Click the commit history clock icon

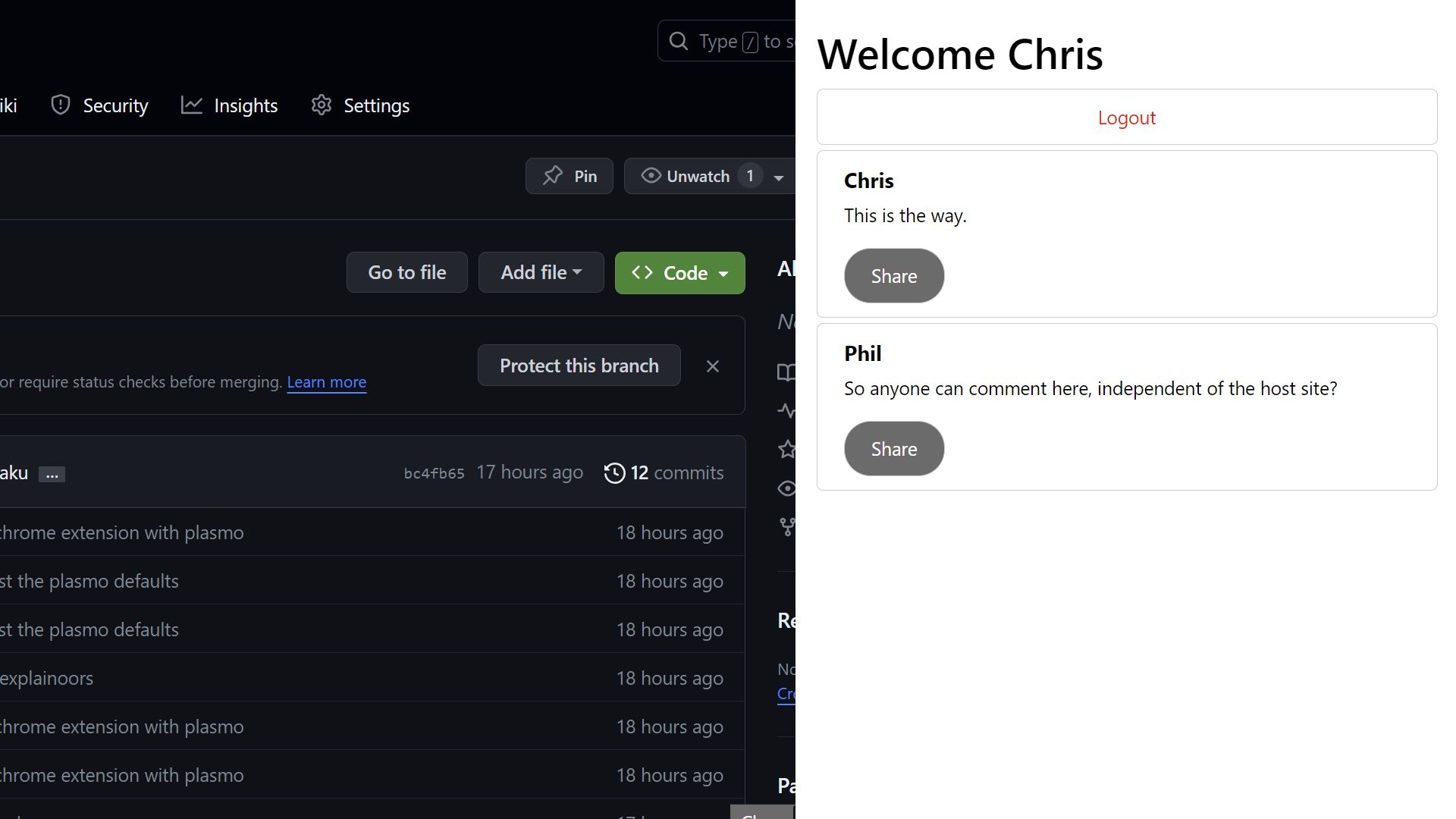613,472
